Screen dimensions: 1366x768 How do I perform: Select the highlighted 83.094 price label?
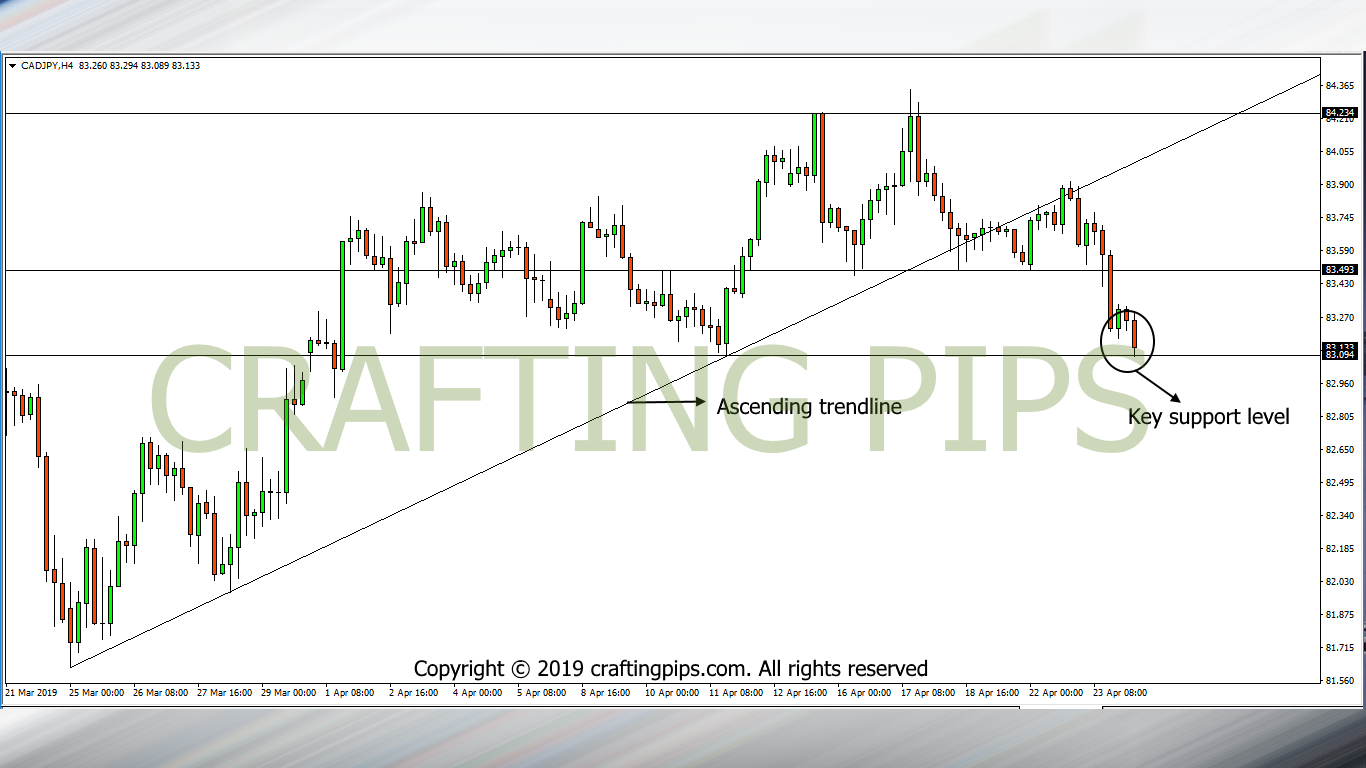pyautogui.click(x=1339, y=355)
